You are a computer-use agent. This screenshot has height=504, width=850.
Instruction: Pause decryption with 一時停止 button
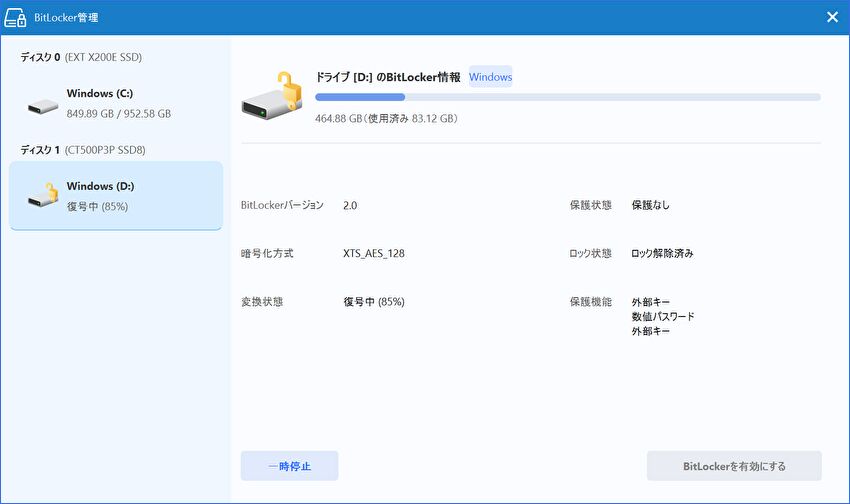(289, 466)
